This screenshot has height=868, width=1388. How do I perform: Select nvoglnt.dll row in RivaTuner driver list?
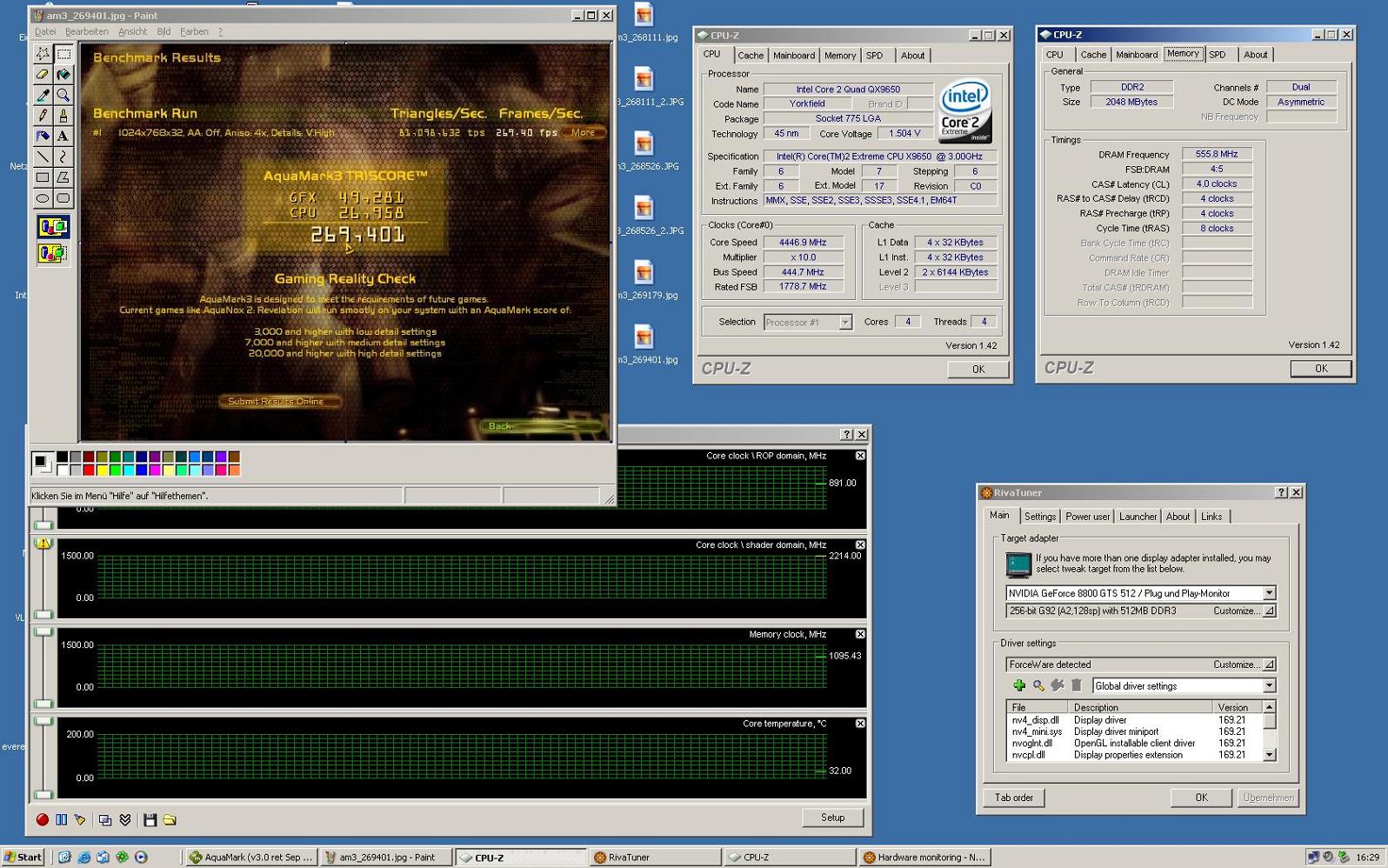coord(1136,744)
